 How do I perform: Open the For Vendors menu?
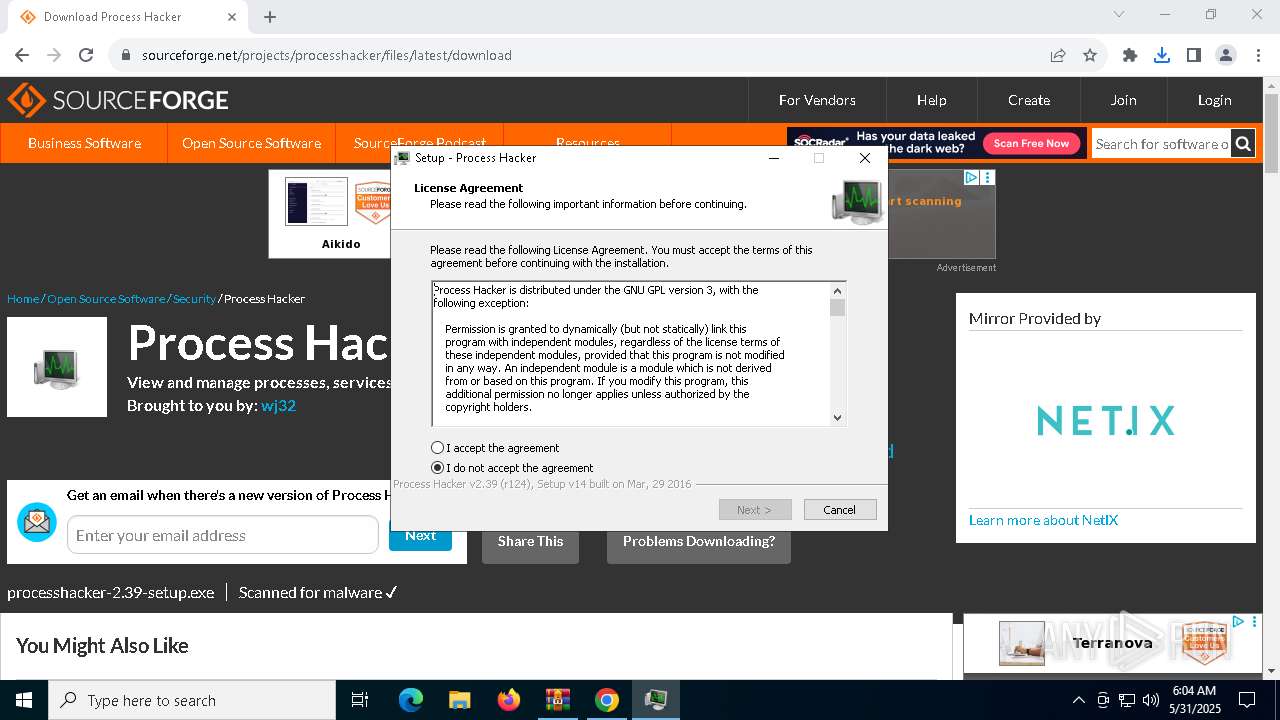[x=817, y=100]
